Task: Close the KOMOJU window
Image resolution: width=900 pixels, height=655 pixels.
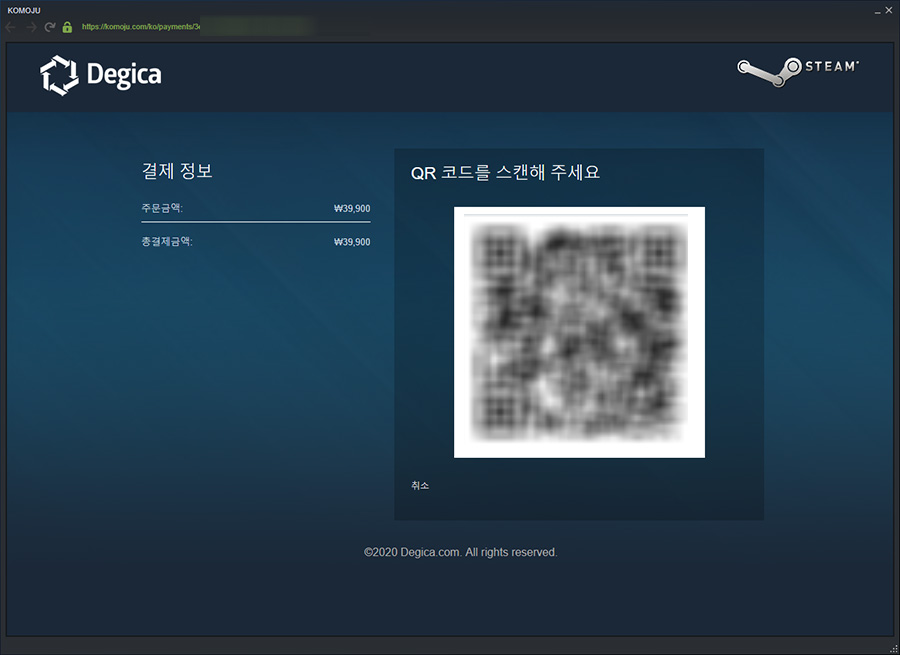Action: [889, 10]
